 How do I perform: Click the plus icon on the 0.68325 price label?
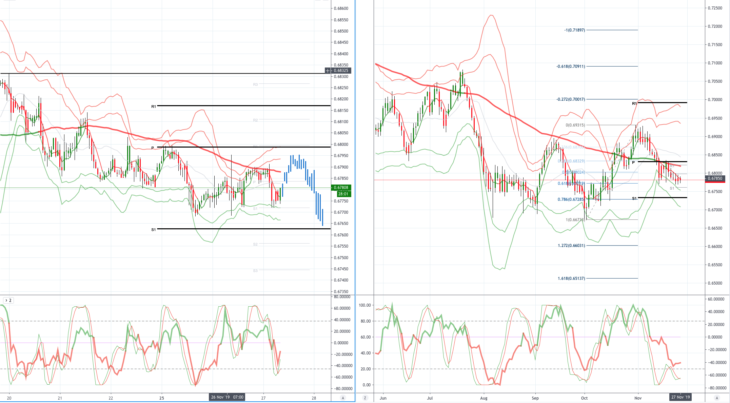click(328, 71)
